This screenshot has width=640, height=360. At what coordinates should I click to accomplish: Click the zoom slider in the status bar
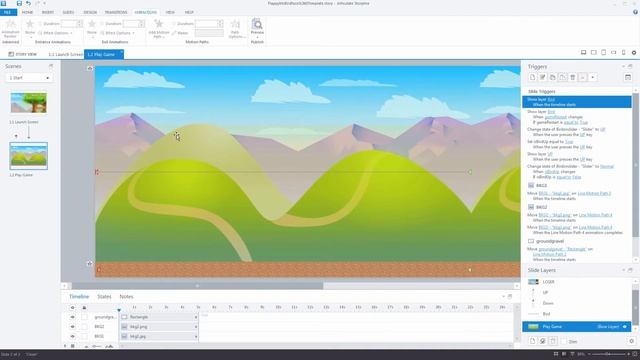(x=609, y=354)
